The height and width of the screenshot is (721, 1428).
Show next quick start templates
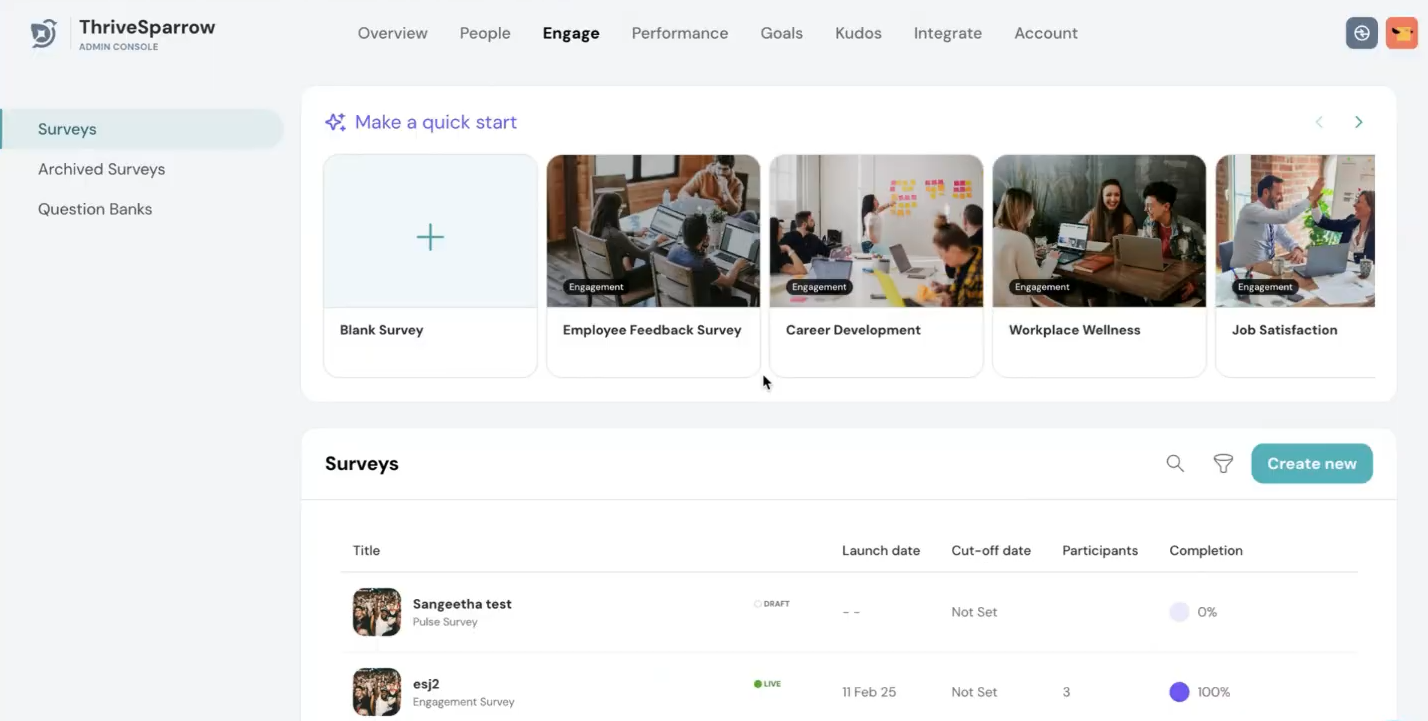click(1358, 122)
